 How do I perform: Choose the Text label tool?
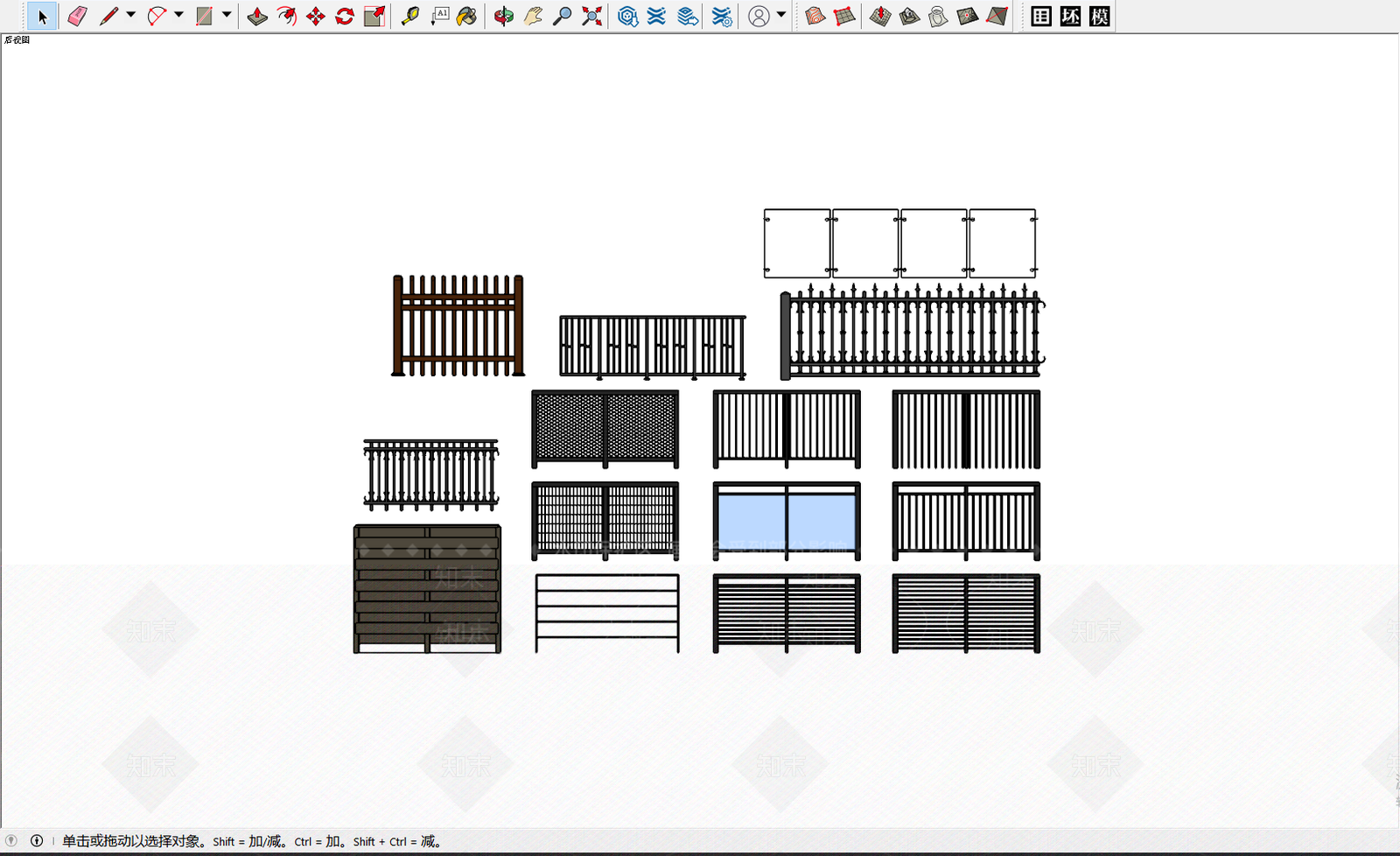point(439,16)
